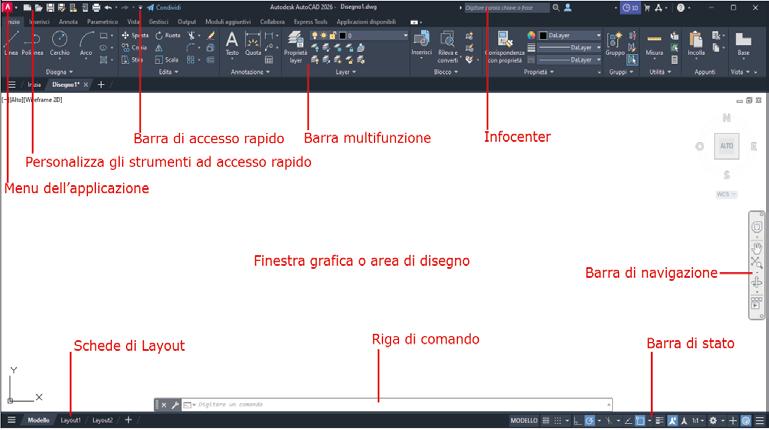Expand the Disegna panel dropdown
Image resolution: width=769 pixels, height=430 pixels.
tap(59, 72)
